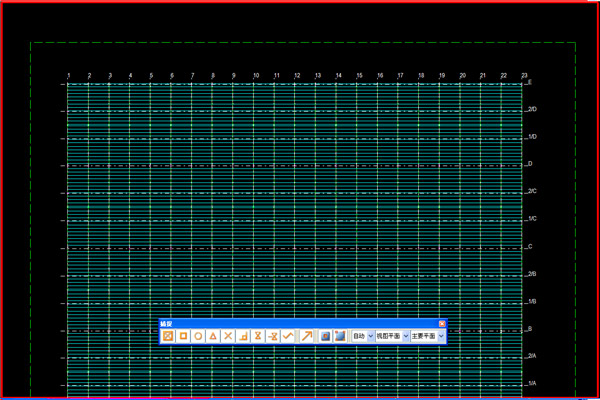Click the diagonal arrow snap icon
Screen dimensions: 600x400
[307, 336]
